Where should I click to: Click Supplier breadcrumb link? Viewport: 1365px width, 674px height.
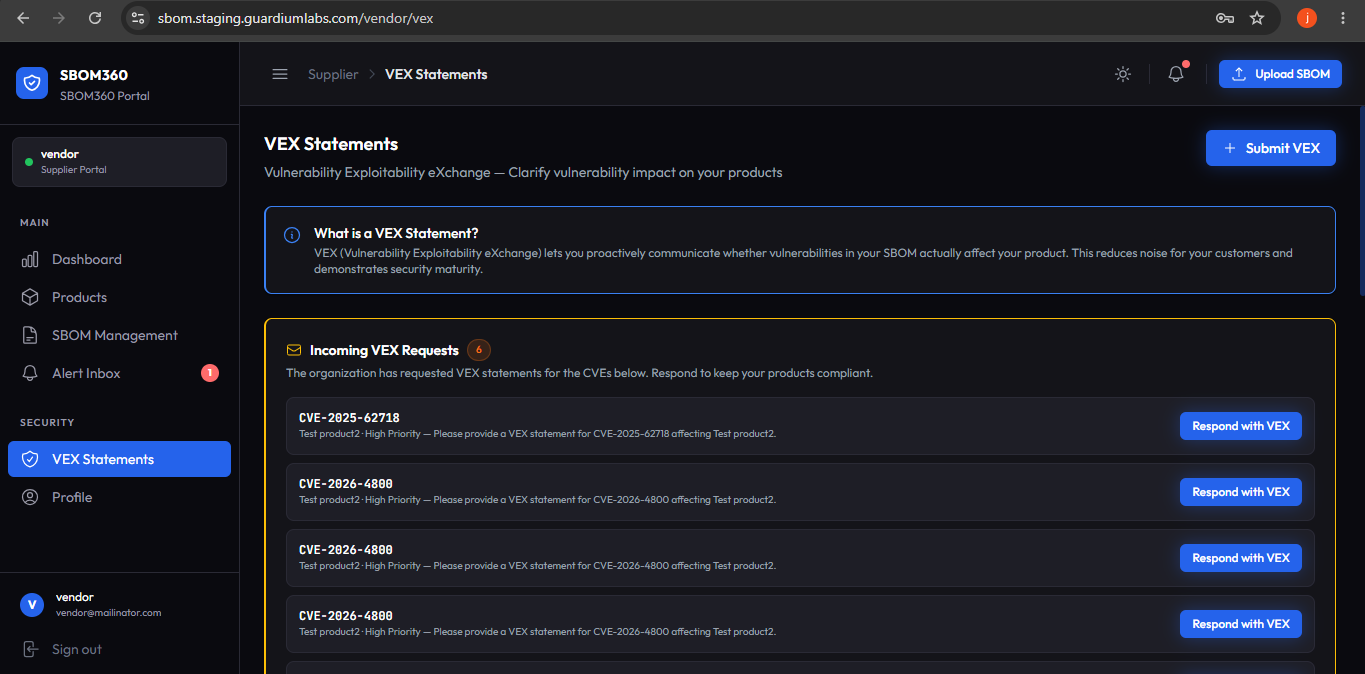(x=333, y=74)
